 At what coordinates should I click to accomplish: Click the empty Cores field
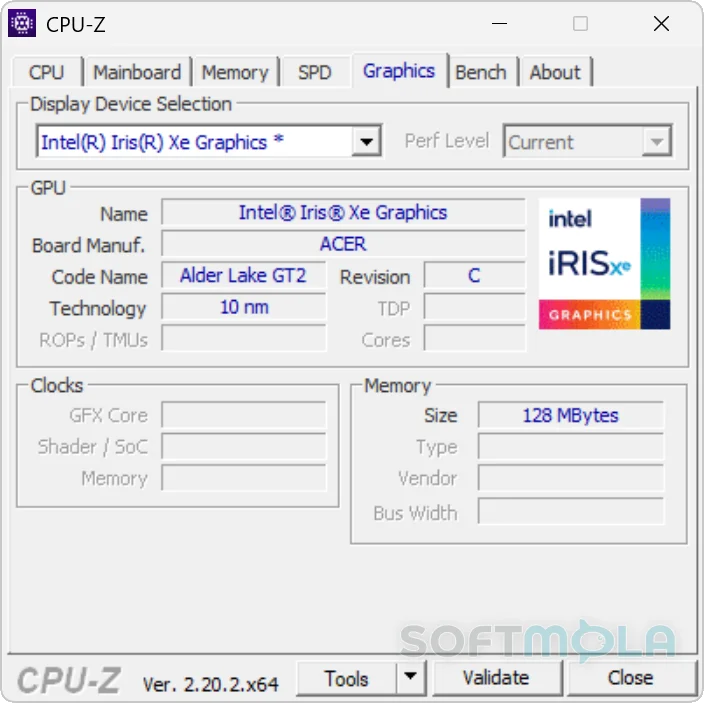click(x=474, y=338)
